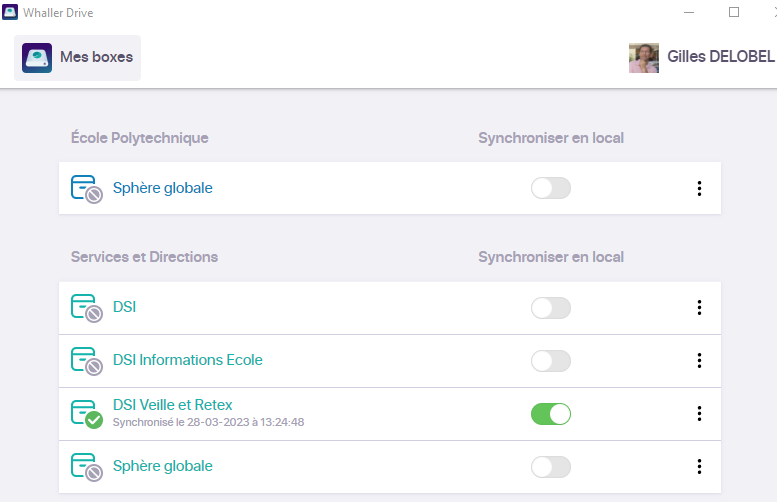777x502 pixels.
Task: Open three-dot menu for DSI Informations Ecole
Action: coord(699,361)
